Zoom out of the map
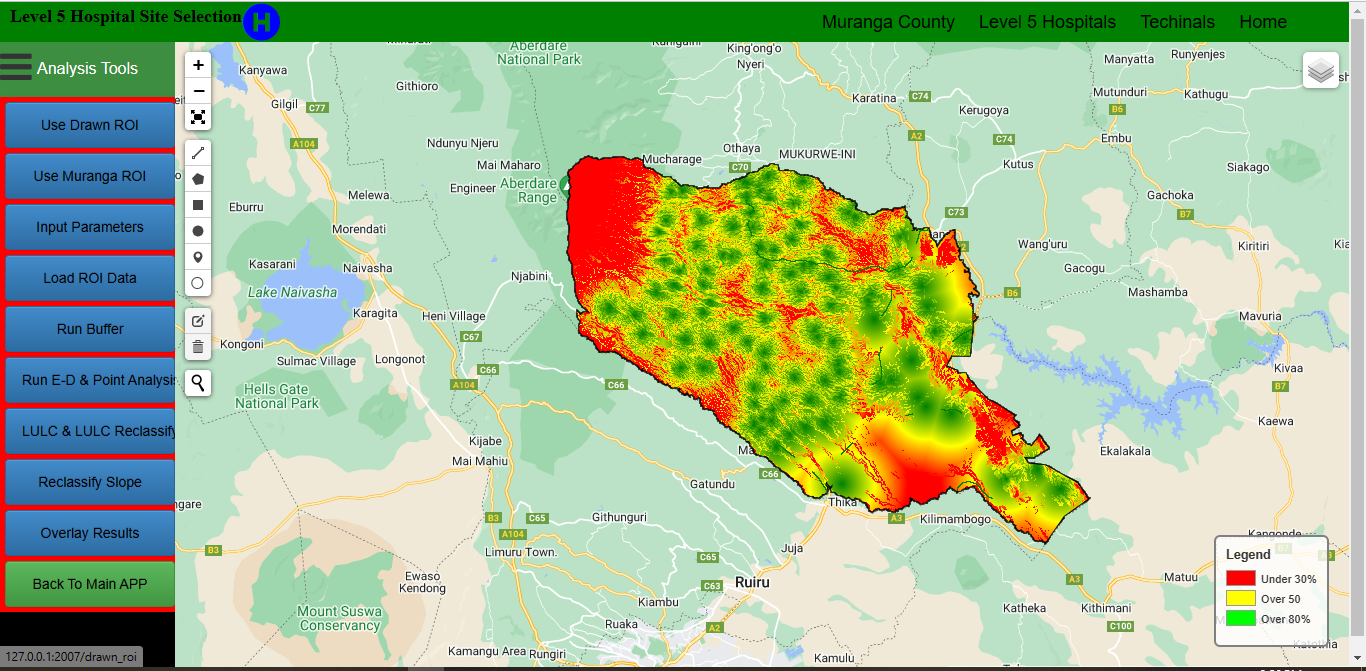Viewport: 1366px width, 671px height. (x=198, y=91)
